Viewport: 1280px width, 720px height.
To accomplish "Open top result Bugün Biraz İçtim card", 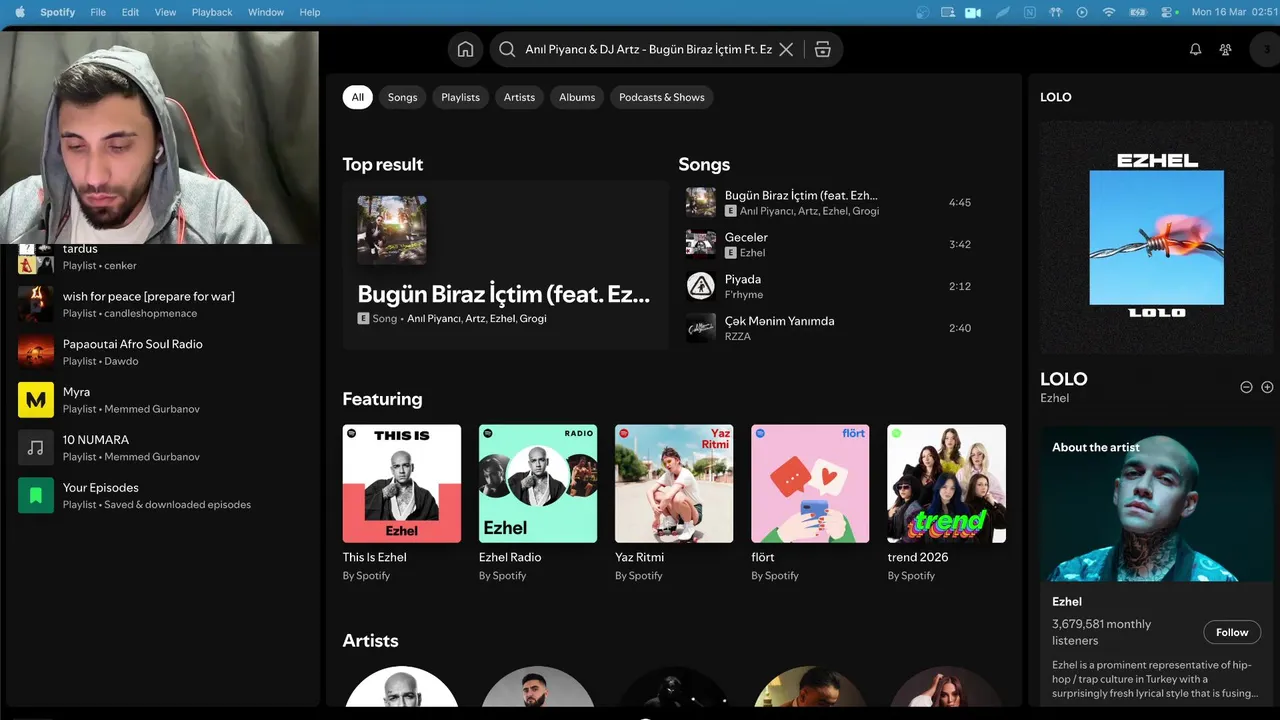I will (505, 265).
